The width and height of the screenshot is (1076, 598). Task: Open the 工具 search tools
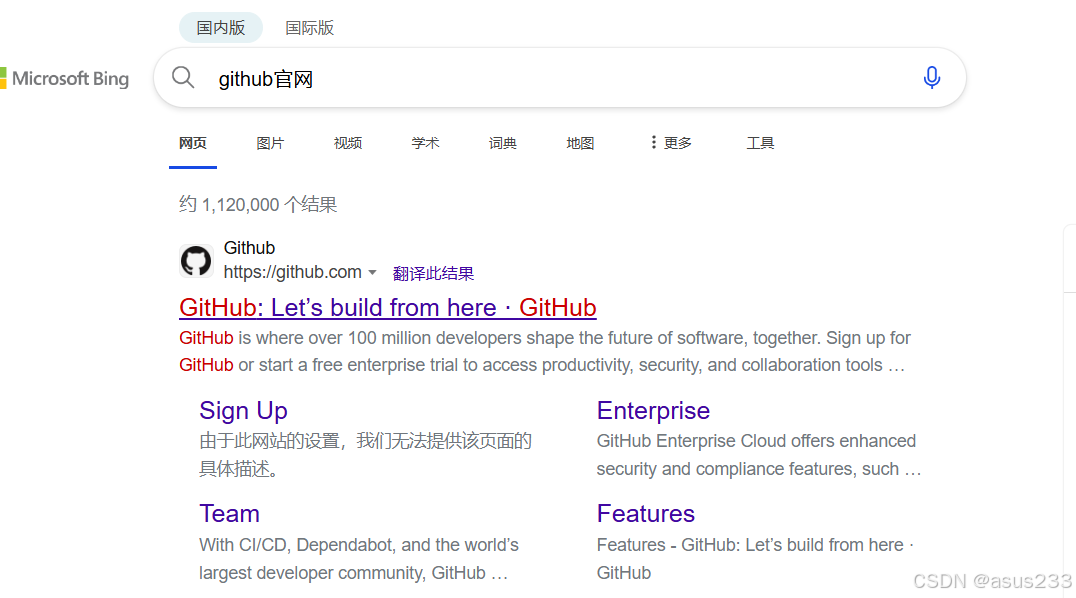pyautogui.click(x=760, y=143)
